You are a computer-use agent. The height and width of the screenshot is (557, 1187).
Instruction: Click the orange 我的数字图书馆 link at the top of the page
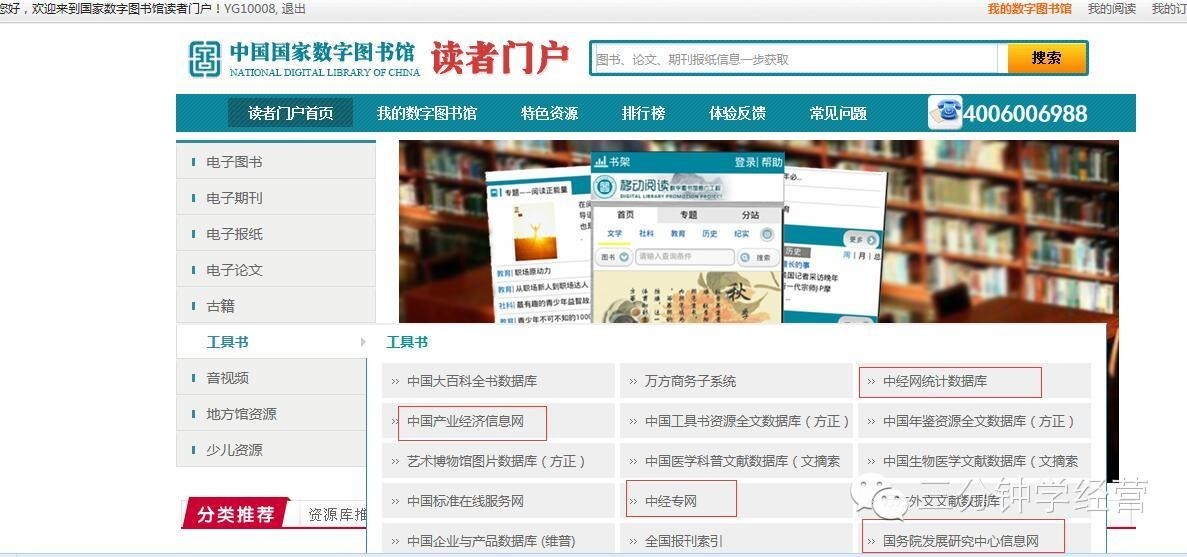pos(1030,8)
